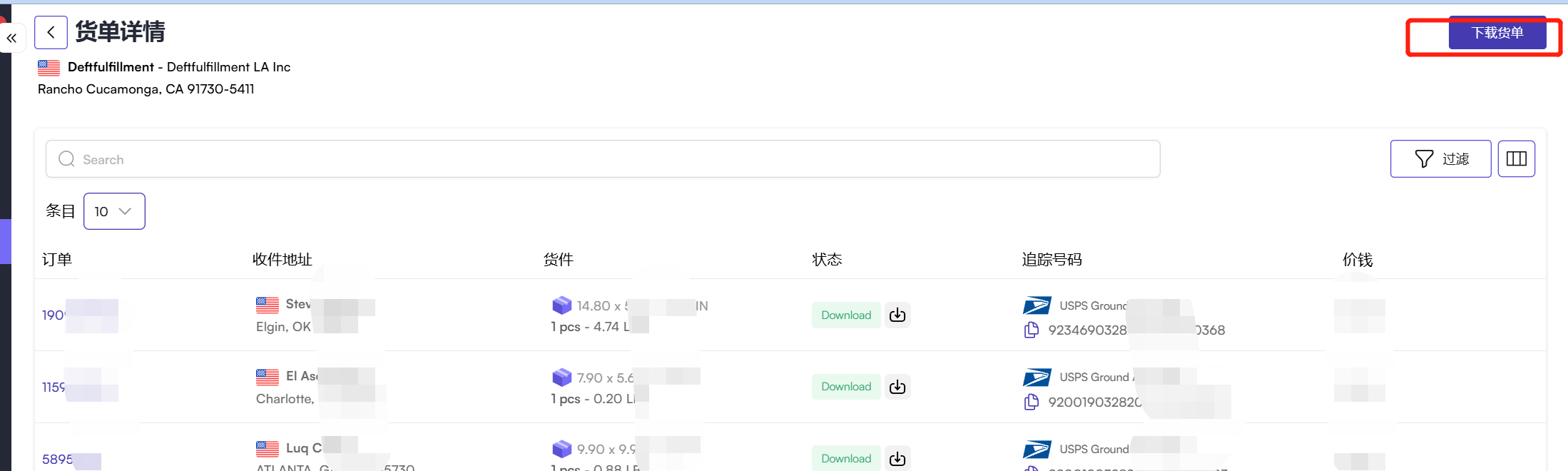Image resolution: width=1568 pixels, height=471 pixels.
Task: Click the USPS logo in the Elgin row
Action: (1037, 305)
